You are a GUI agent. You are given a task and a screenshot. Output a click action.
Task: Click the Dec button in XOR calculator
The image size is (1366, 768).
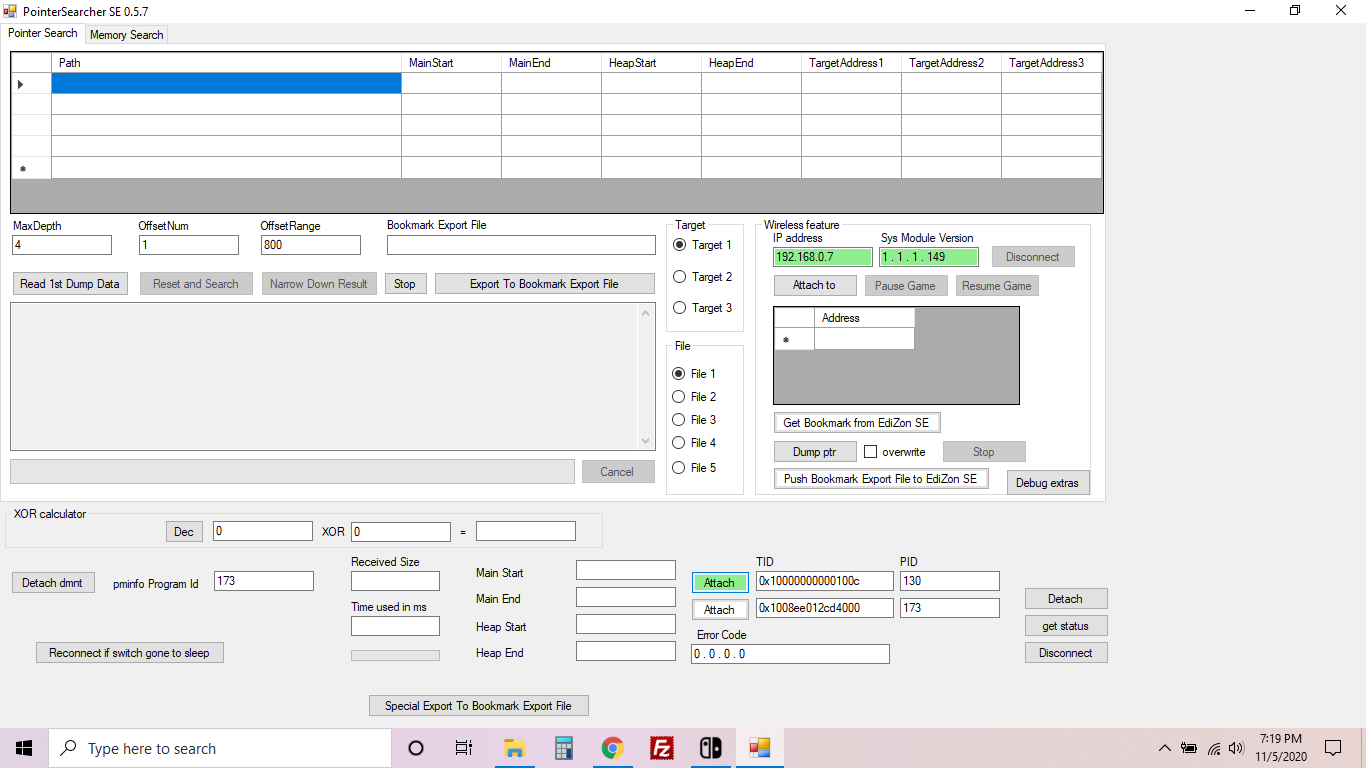(184, 532)
